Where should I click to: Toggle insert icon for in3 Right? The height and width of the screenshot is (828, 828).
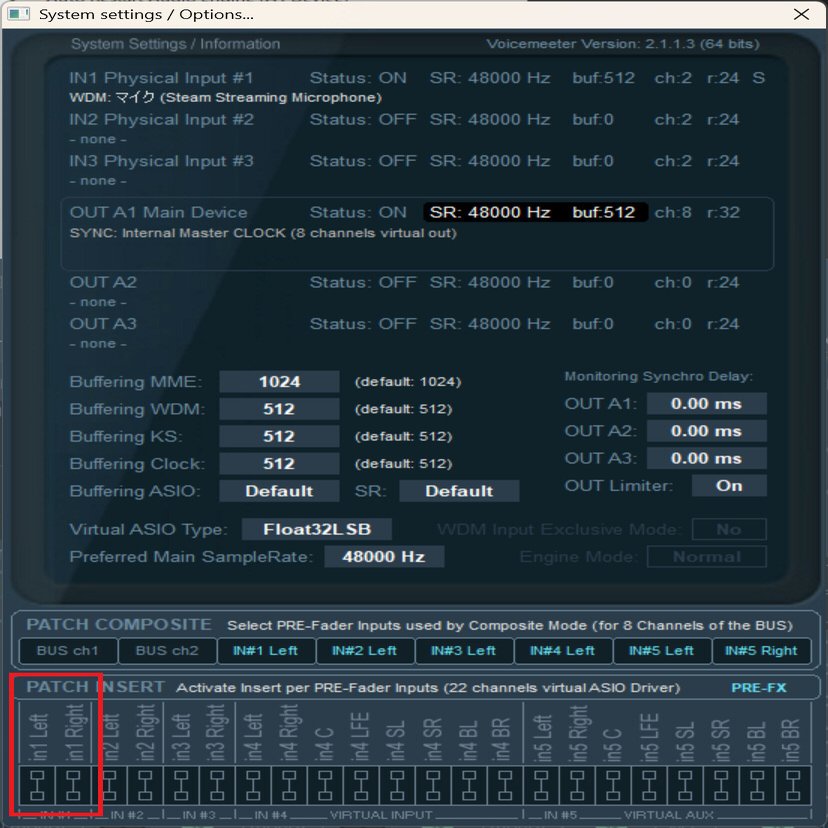[217, 785]
